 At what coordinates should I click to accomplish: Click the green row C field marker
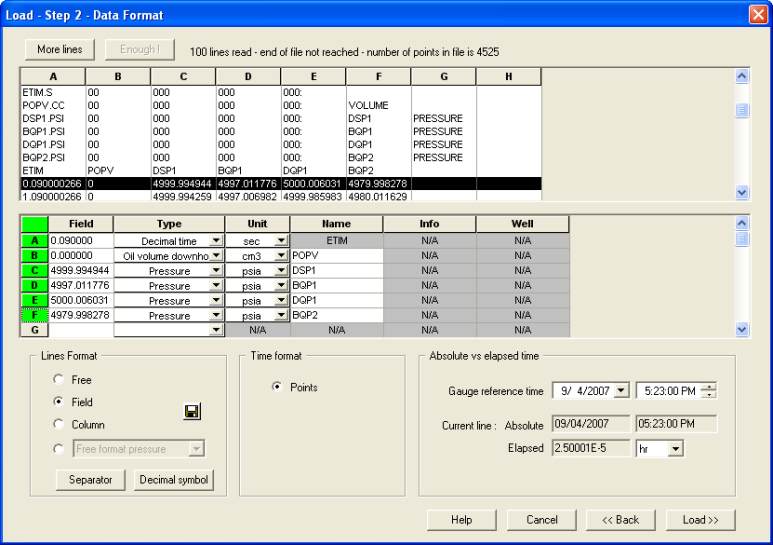pos(34,271)
